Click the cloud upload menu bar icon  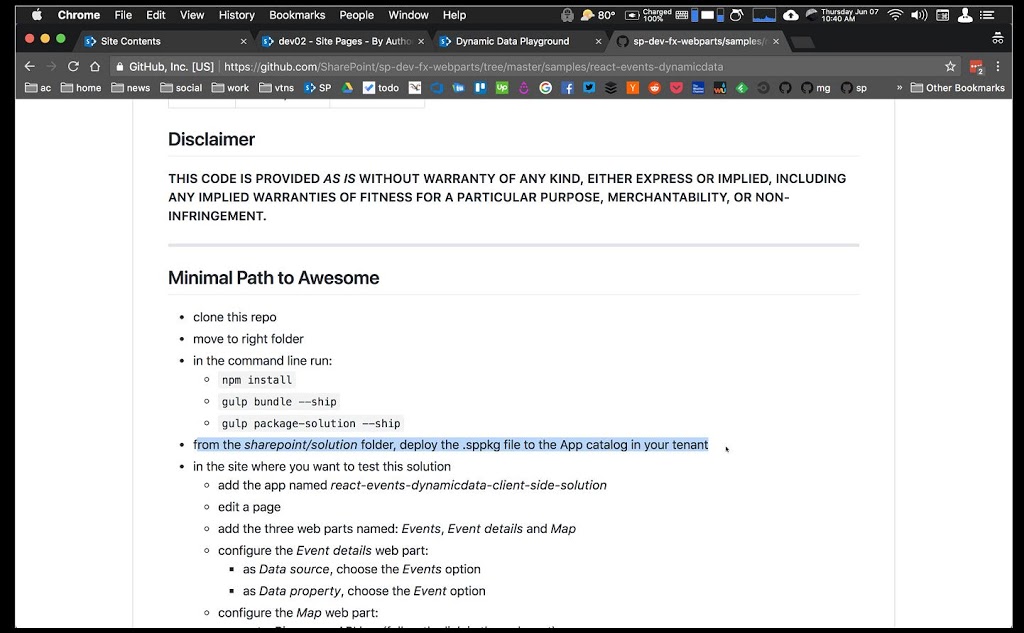[791, 14]
